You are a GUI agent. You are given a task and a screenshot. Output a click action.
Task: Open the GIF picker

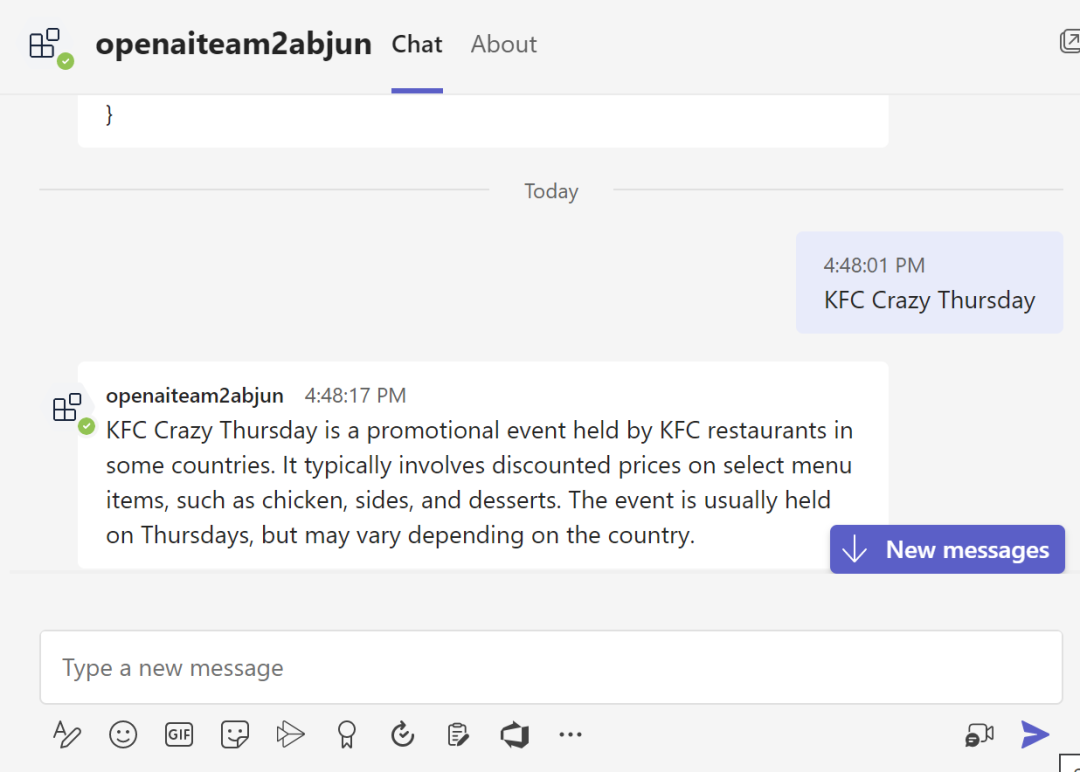179,734
